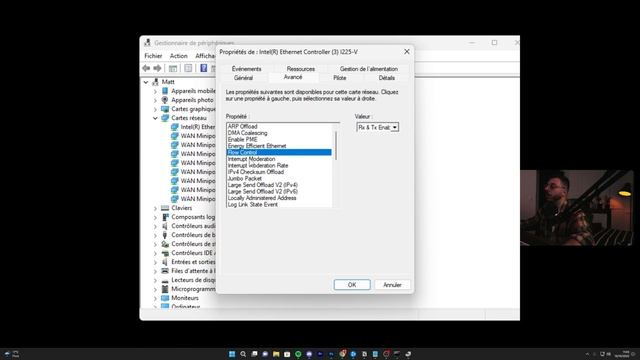This screenshot has width=640, height=360.
Task: Expand the Claviers node
Action: coord(155,208)
